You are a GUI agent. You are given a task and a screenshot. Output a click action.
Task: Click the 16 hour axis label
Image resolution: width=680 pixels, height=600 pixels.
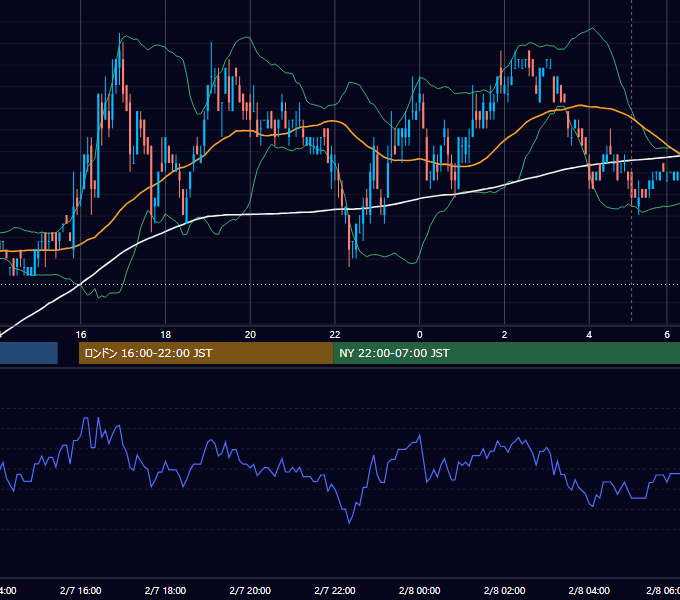point(81,335)
